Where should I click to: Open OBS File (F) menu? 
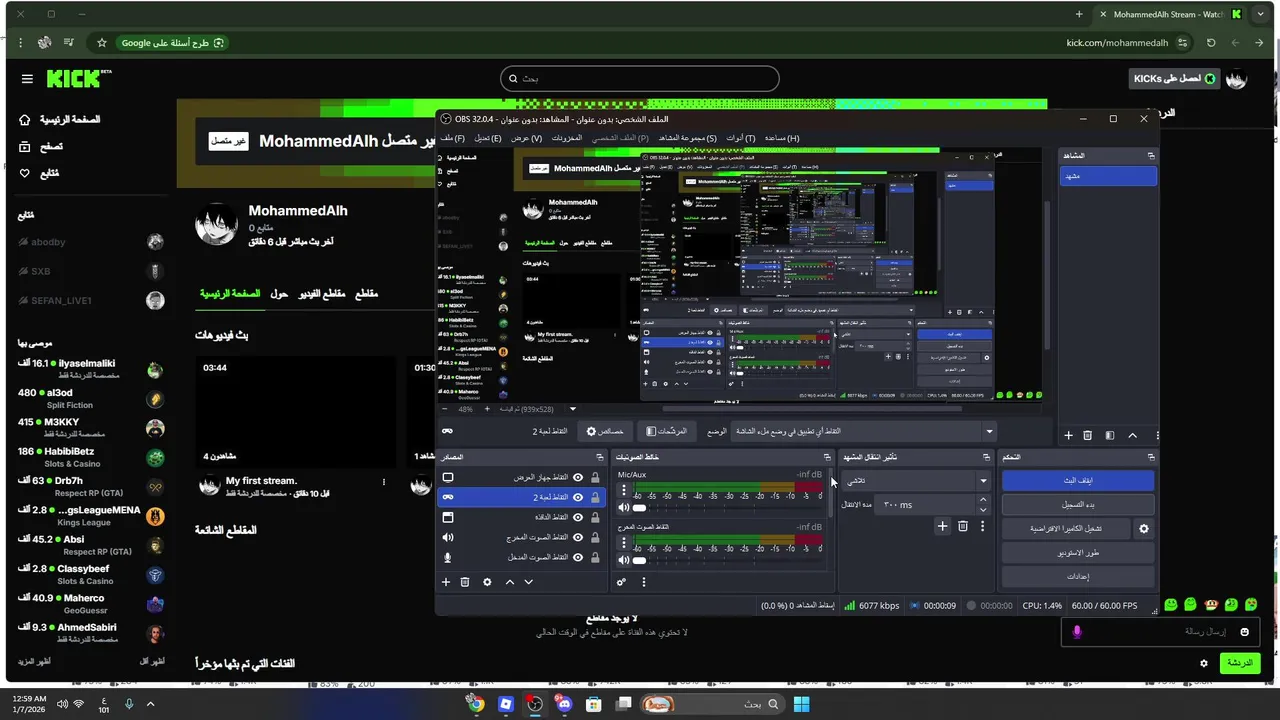[453, 138]
